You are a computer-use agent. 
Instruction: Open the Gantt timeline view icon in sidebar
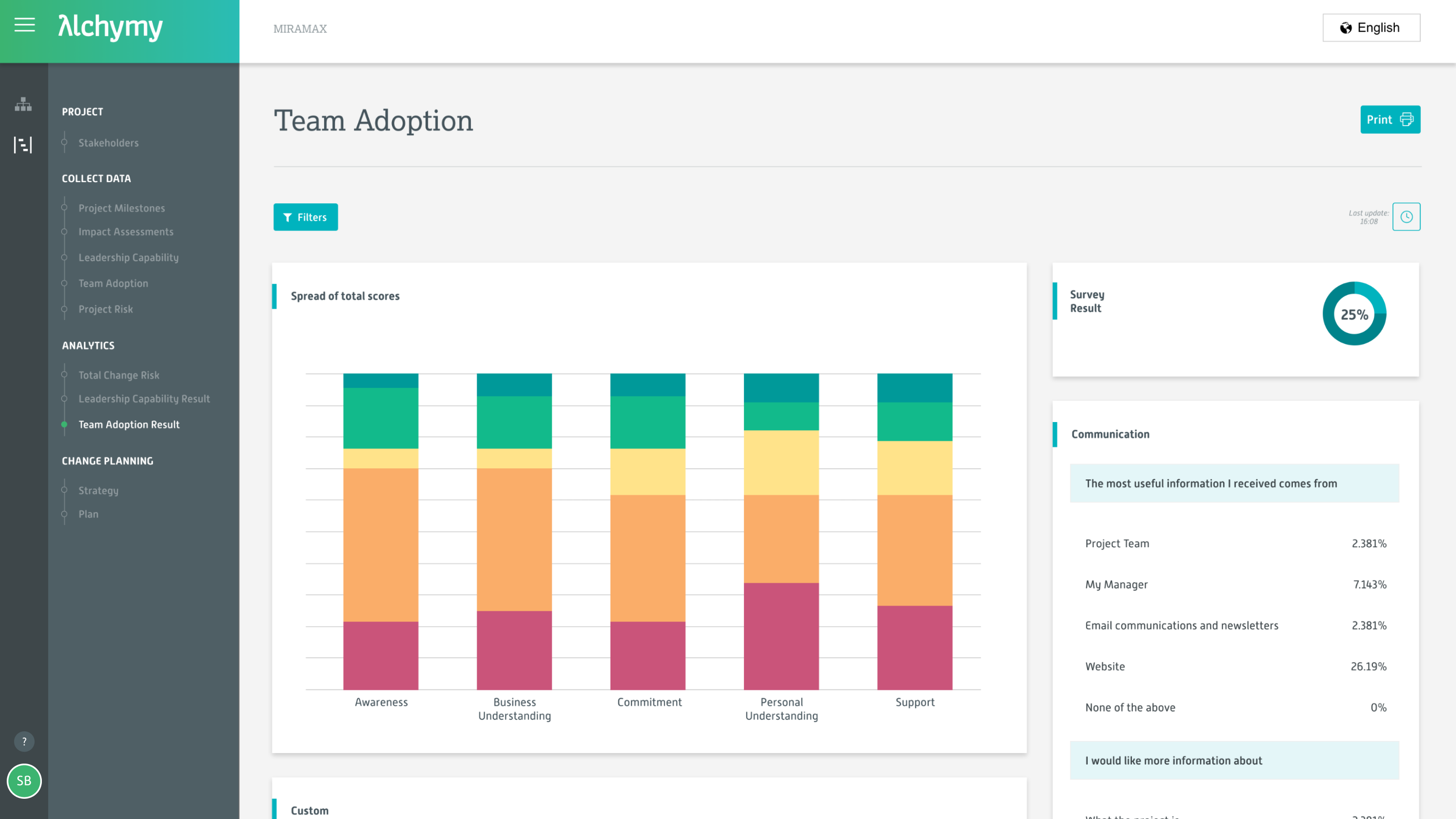23,145
